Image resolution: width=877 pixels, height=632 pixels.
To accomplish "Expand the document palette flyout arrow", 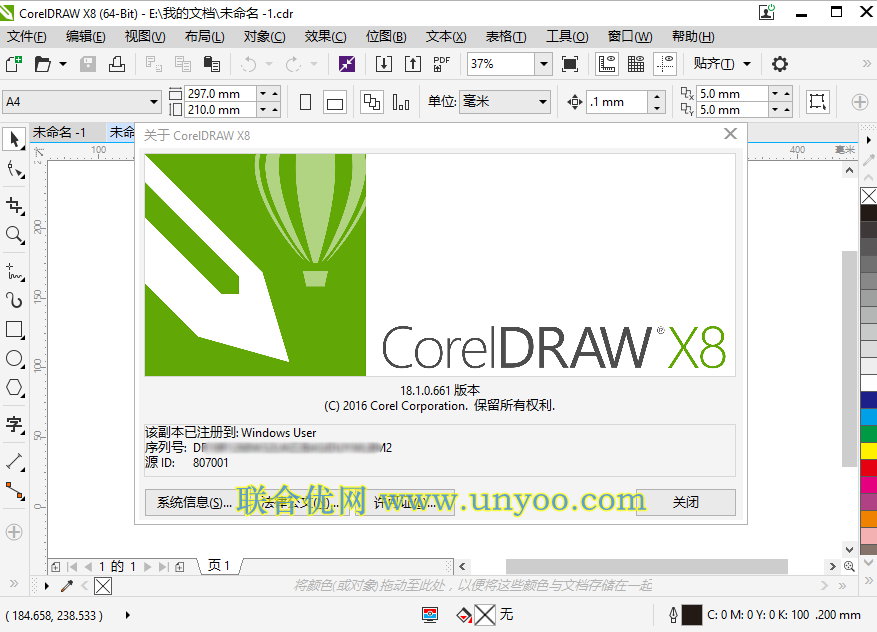I will pos(46,586).
